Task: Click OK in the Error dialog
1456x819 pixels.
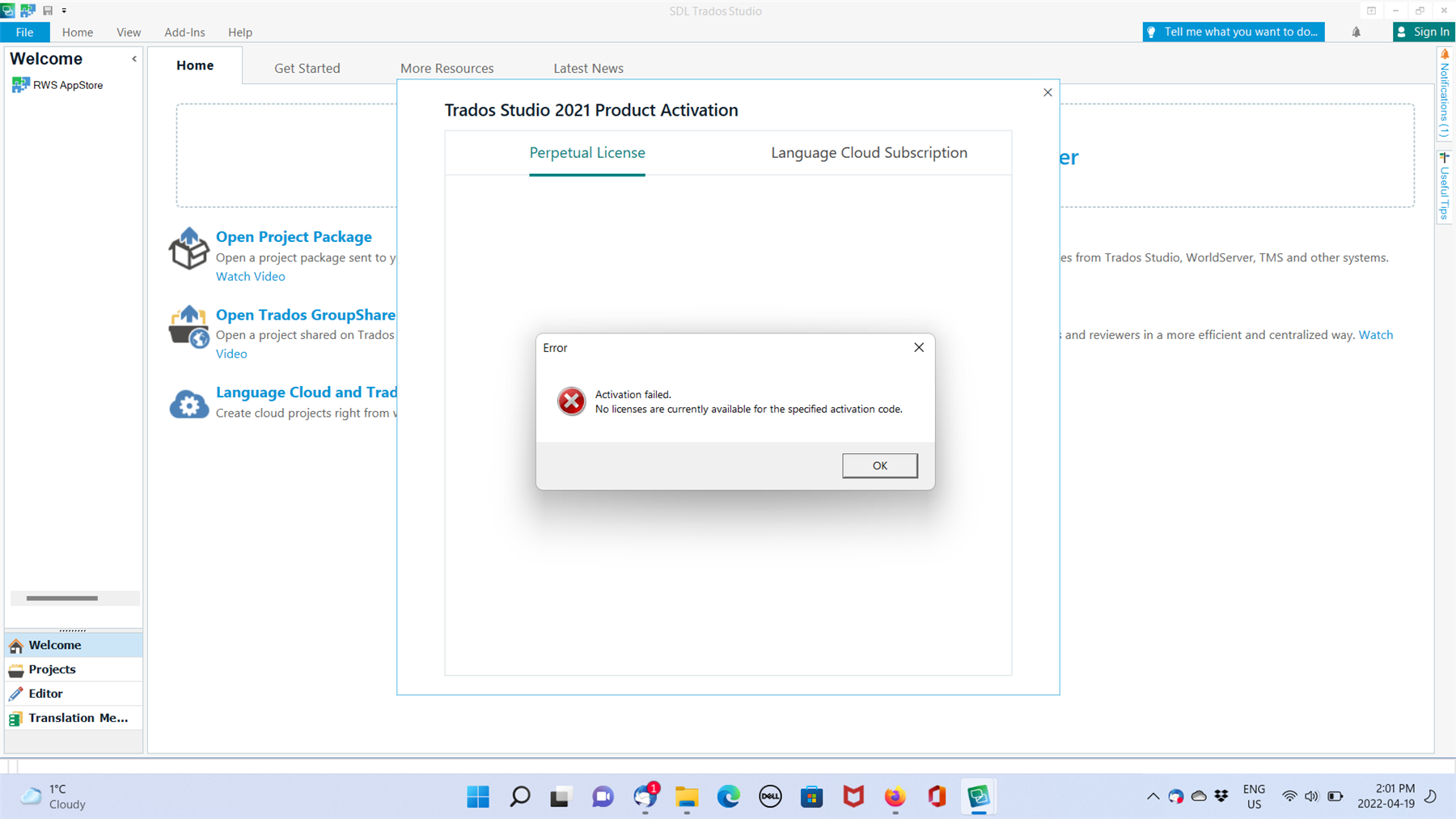Action: tap(879, 465)
